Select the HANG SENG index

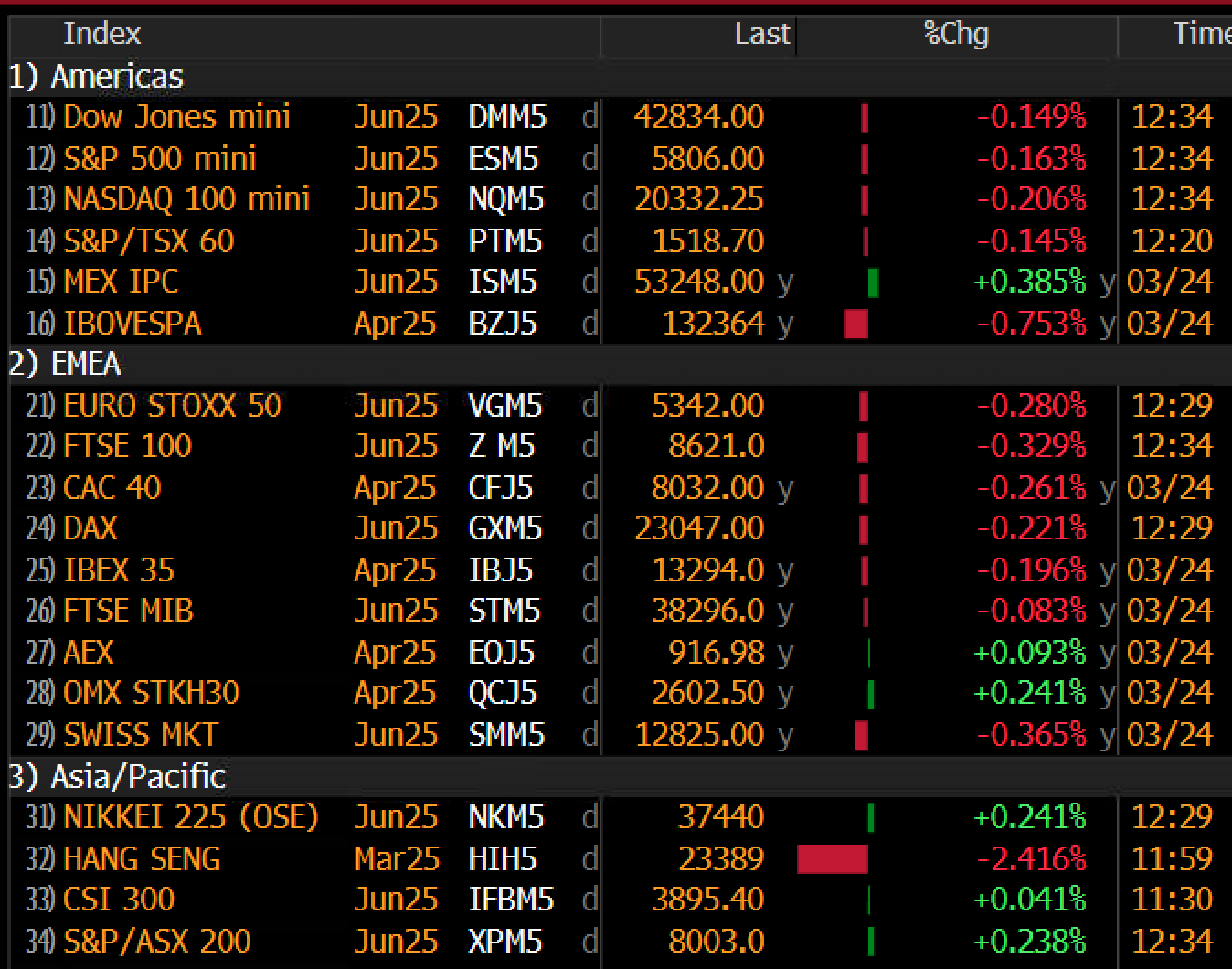(x=142, y=859)
